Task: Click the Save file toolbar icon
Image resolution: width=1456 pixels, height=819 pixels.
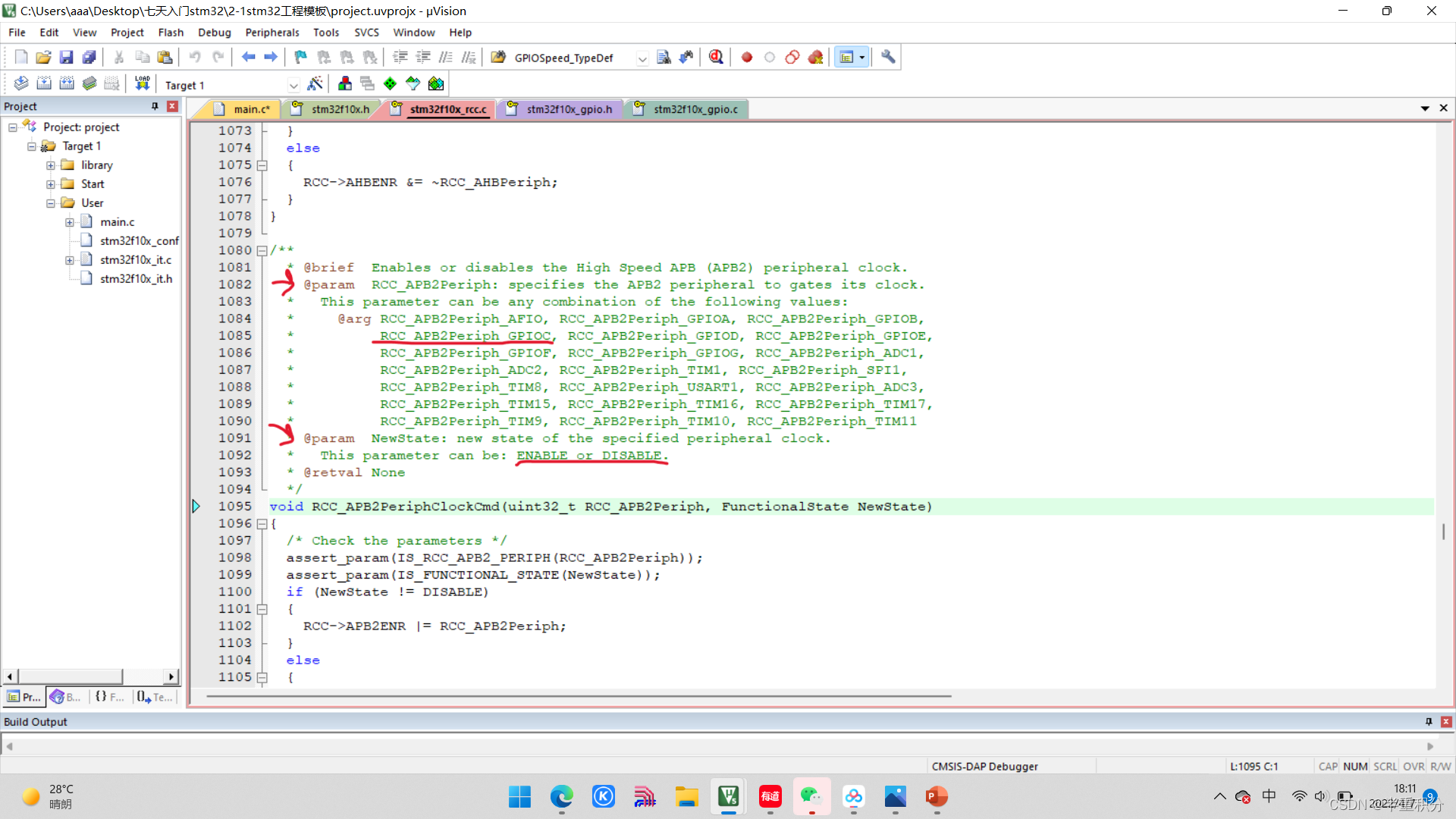Action: coord(66,58)
